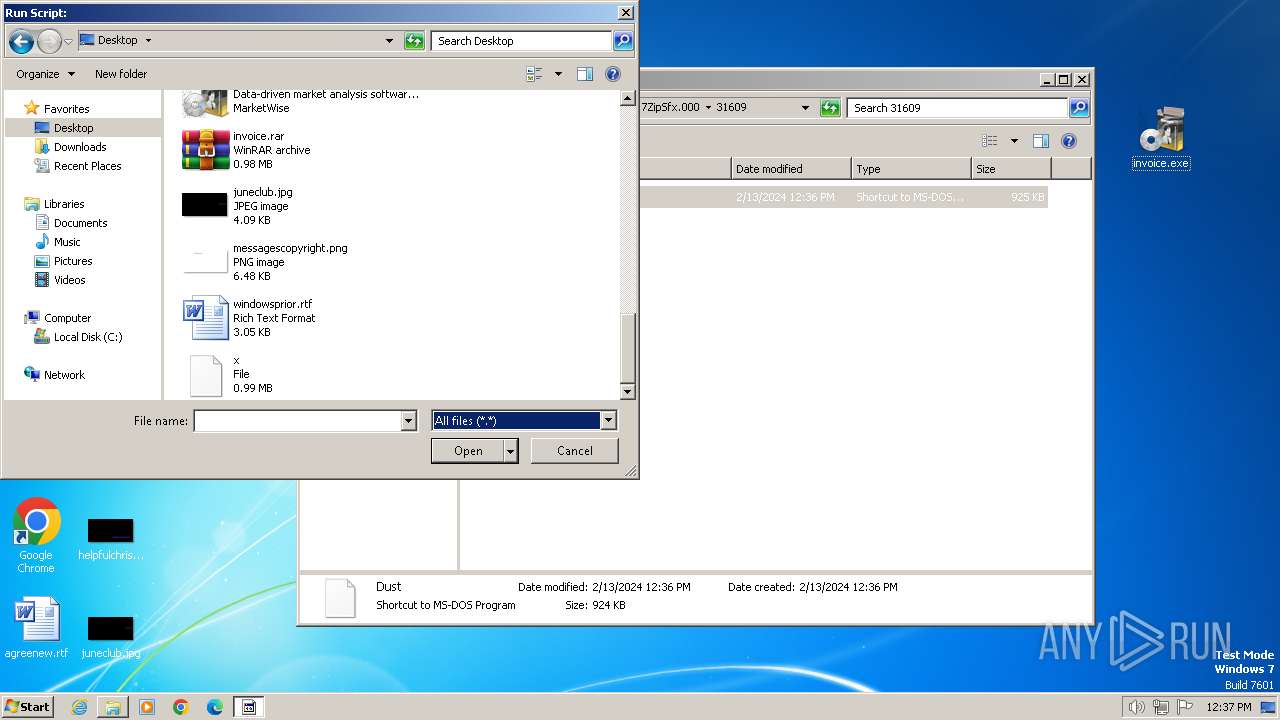
Task: Click the Start button
Action: (x=27, y=707)
